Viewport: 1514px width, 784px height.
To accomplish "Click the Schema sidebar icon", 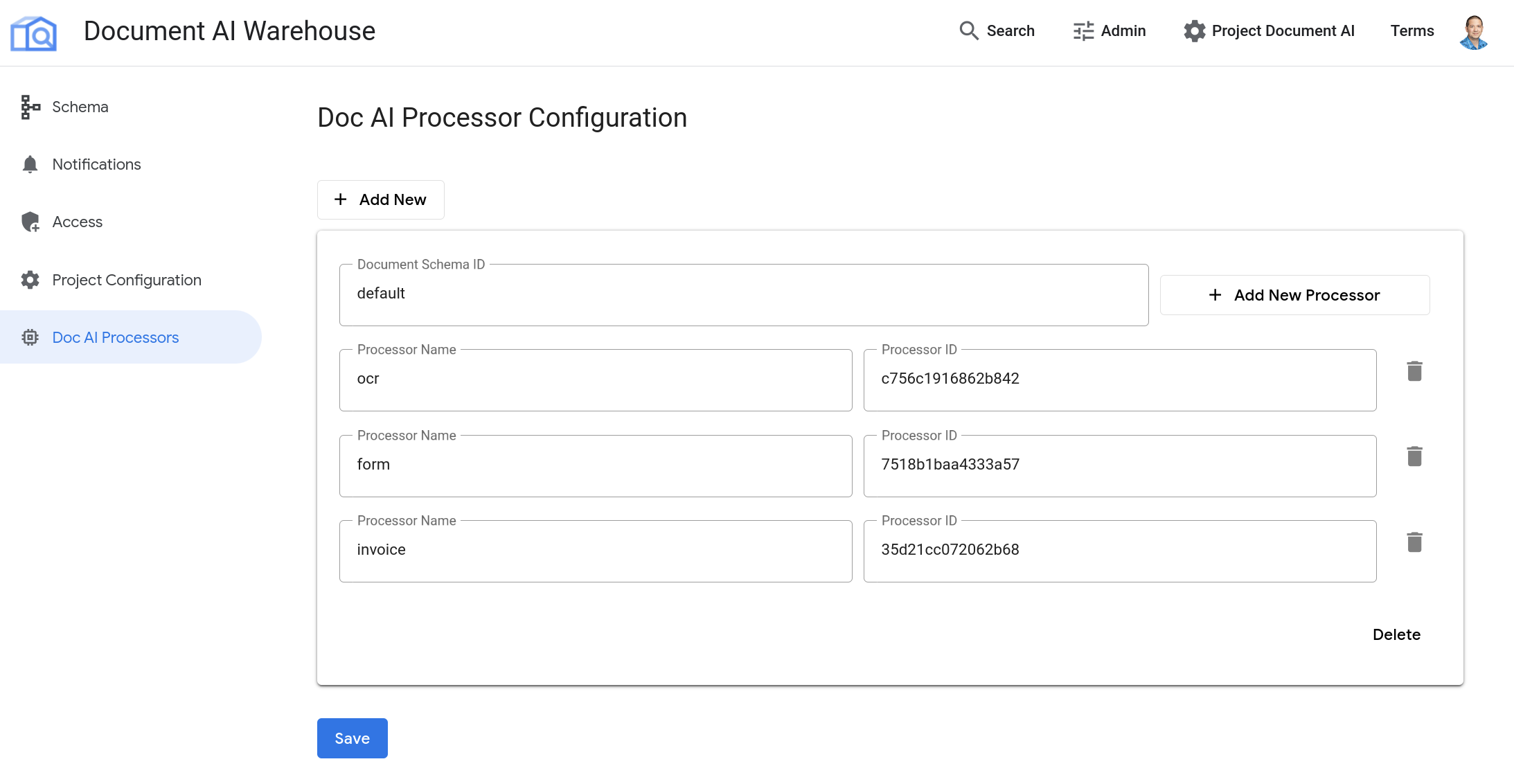I will [29, 106].
